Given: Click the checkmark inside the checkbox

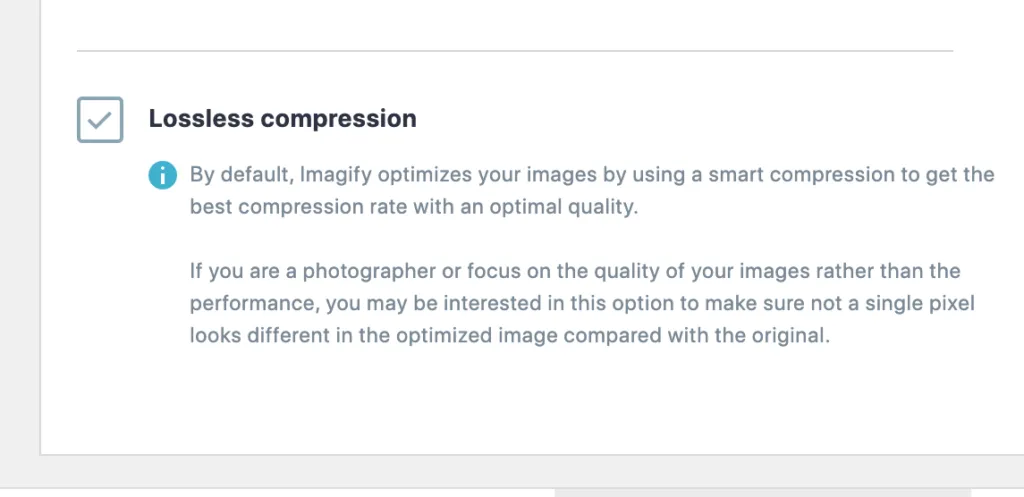Looking at the screenshot, I should pyautogui.click(x=100, y=120).
